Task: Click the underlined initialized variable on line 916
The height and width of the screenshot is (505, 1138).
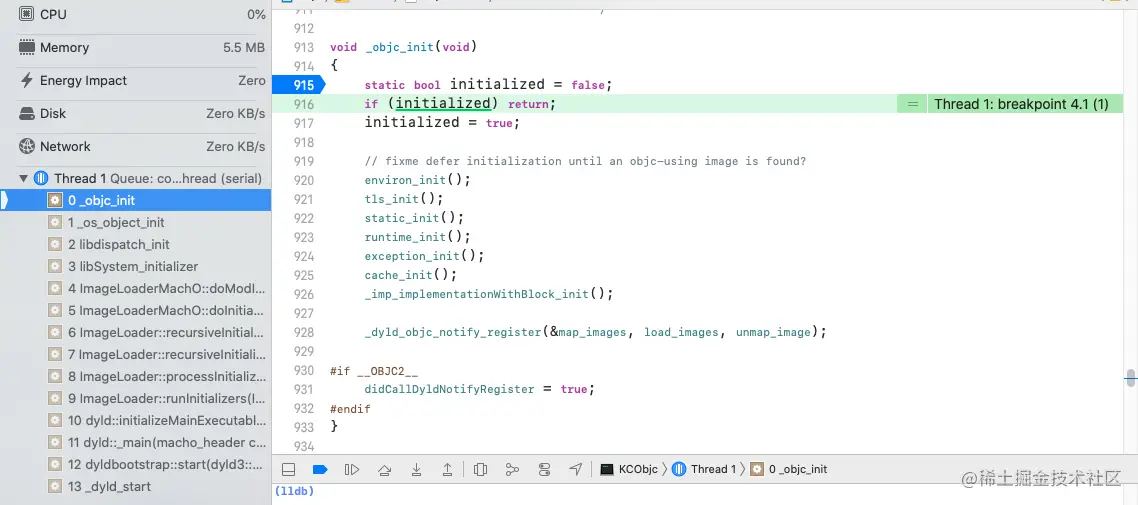Action: pyautogui.click(x=443, y=104)
